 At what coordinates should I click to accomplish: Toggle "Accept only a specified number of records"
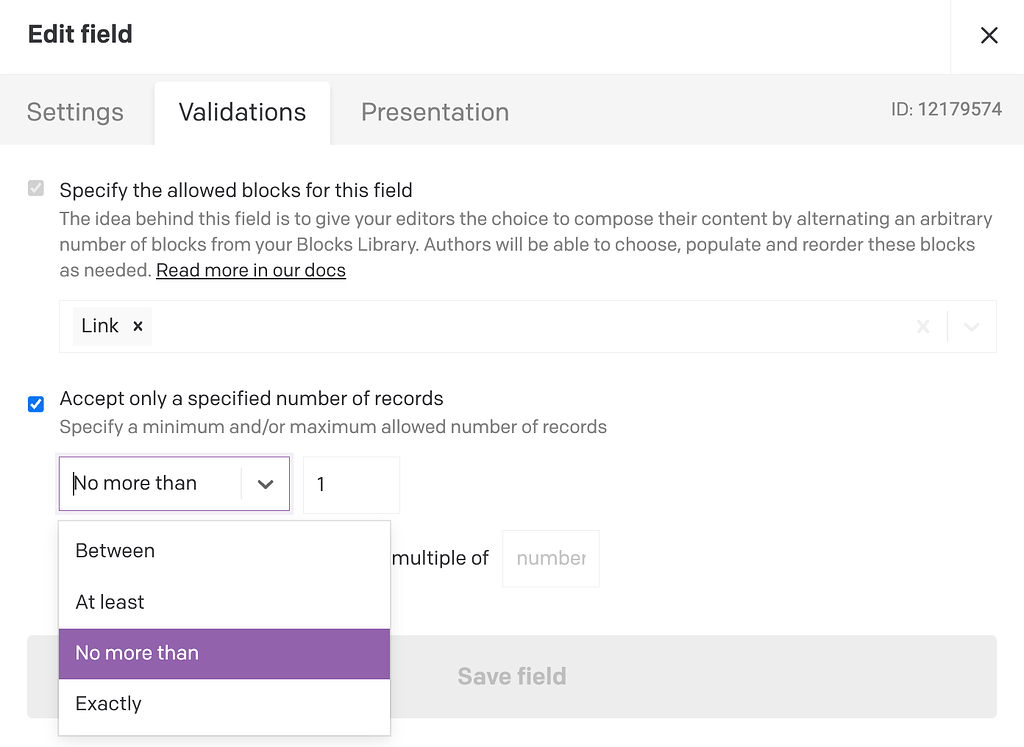[35, 404]
